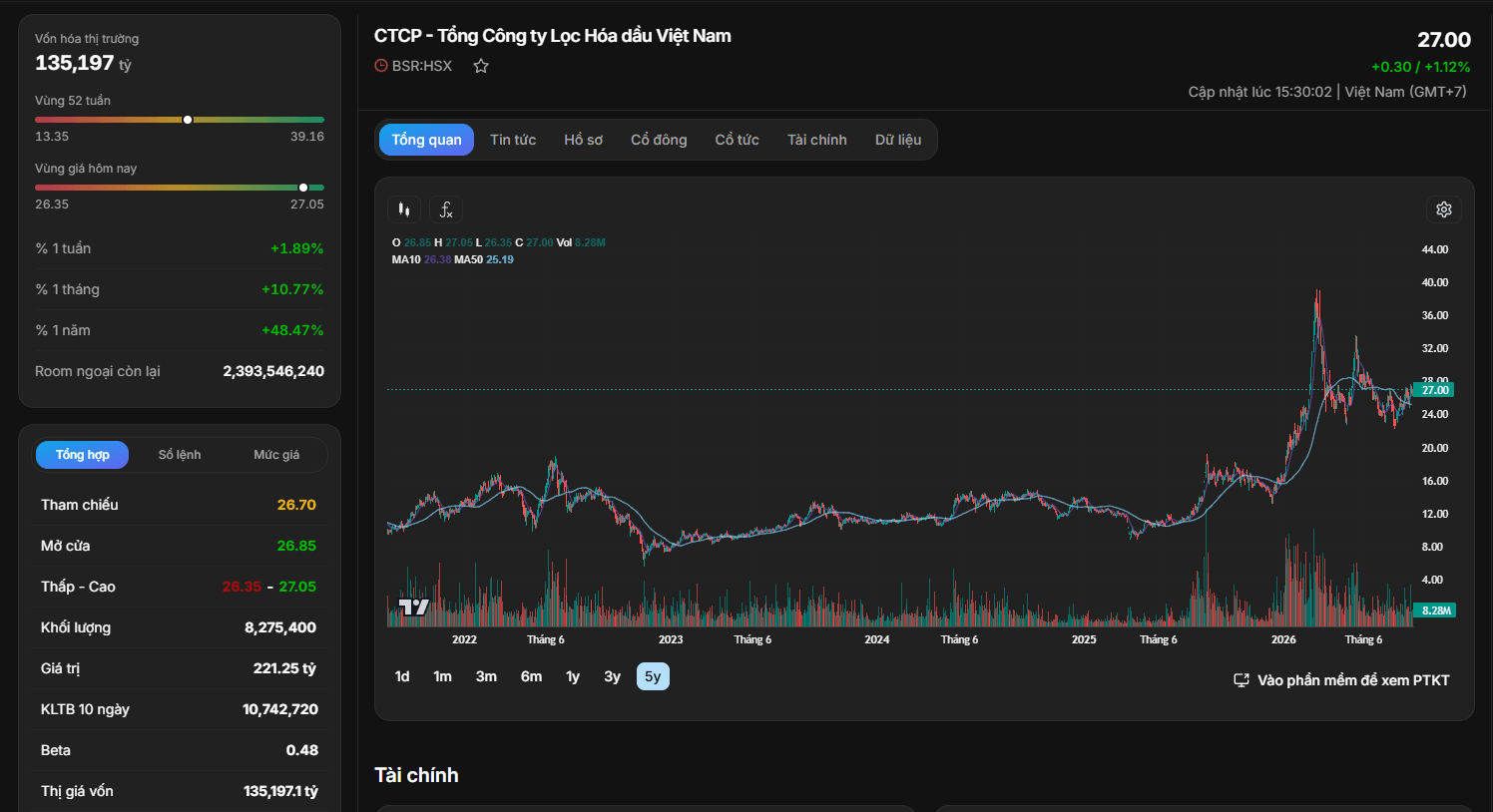Image resolution: width=1493 pixels, height=812 pixels.
Task: Click the 2026 label on chart time axis
Action: pyautogui.click(x=1283, y=639)
